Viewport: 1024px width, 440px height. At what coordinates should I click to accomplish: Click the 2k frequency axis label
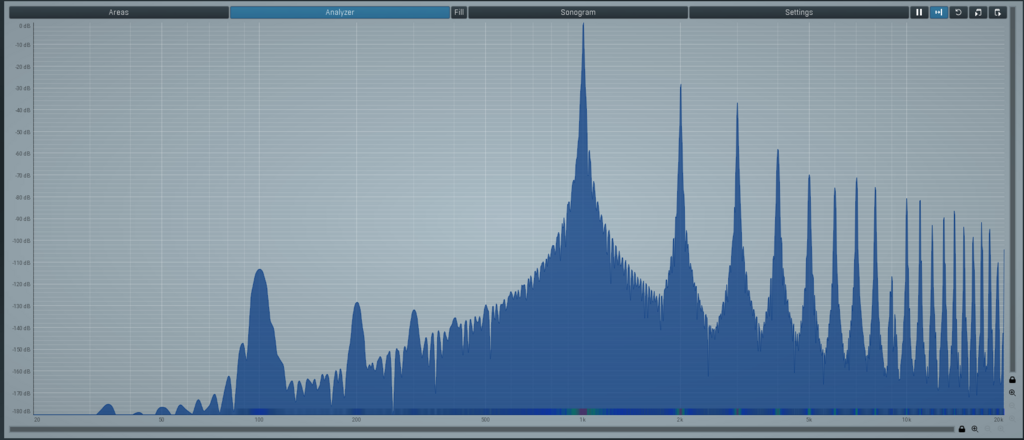pyautogui.click(x=680, y=420)
